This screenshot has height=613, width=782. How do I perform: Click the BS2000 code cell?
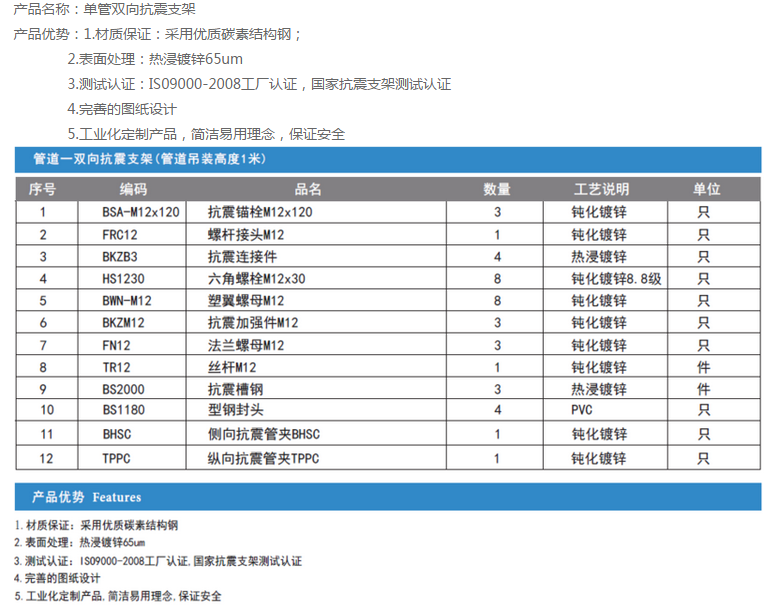tap(123, 388)
